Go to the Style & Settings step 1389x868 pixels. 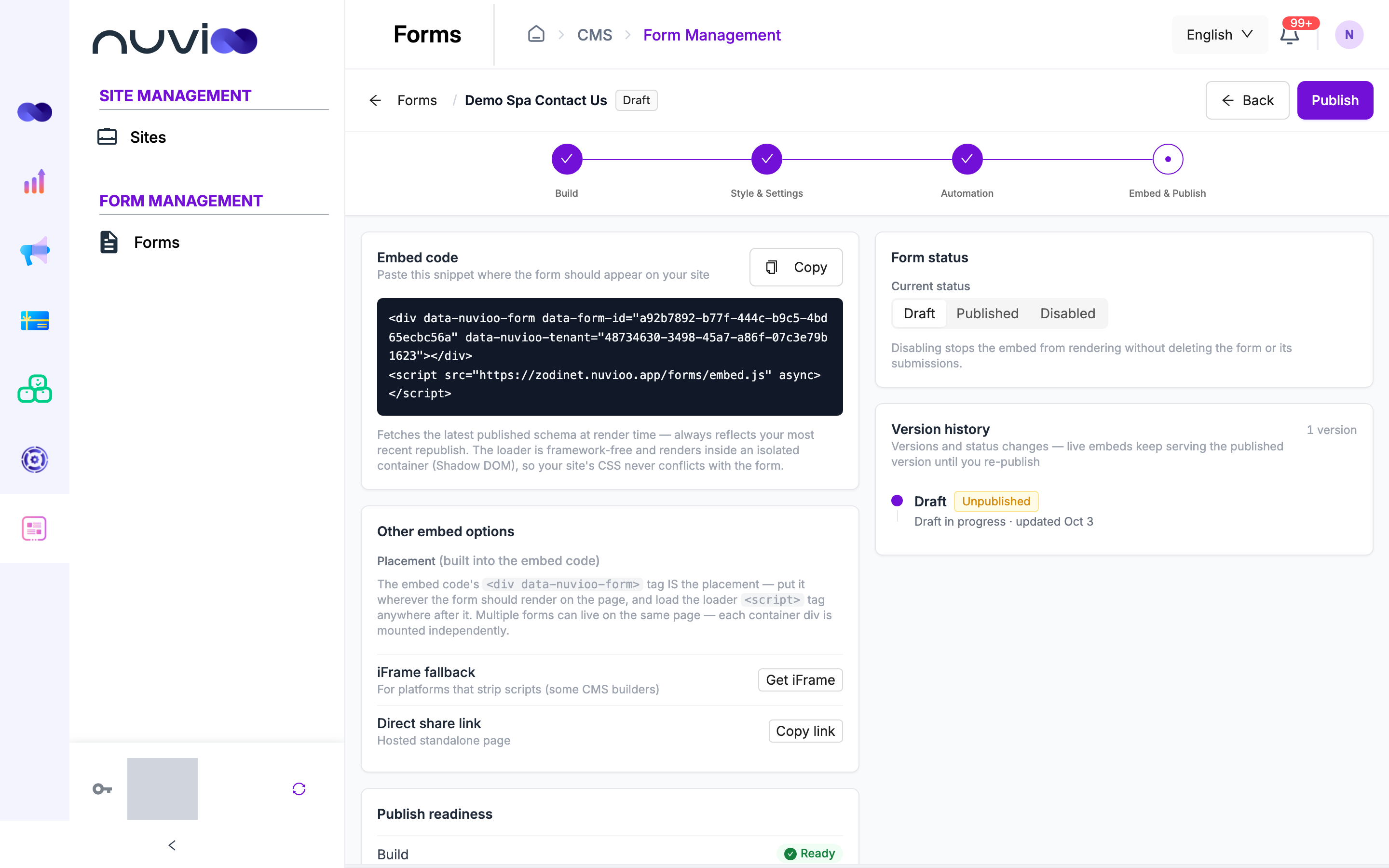(766, 159)
